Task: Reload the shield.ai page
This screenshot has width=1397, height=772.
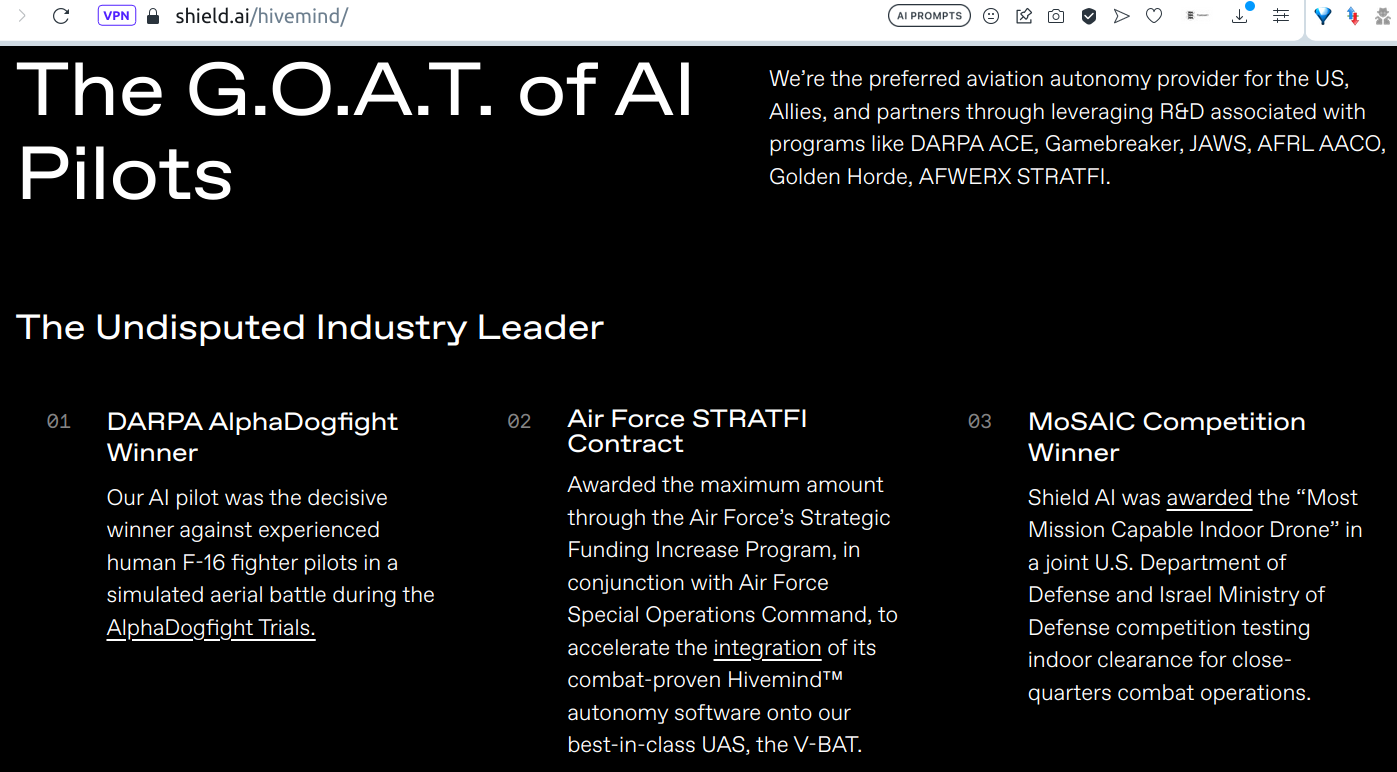Action: coord(61,16)
